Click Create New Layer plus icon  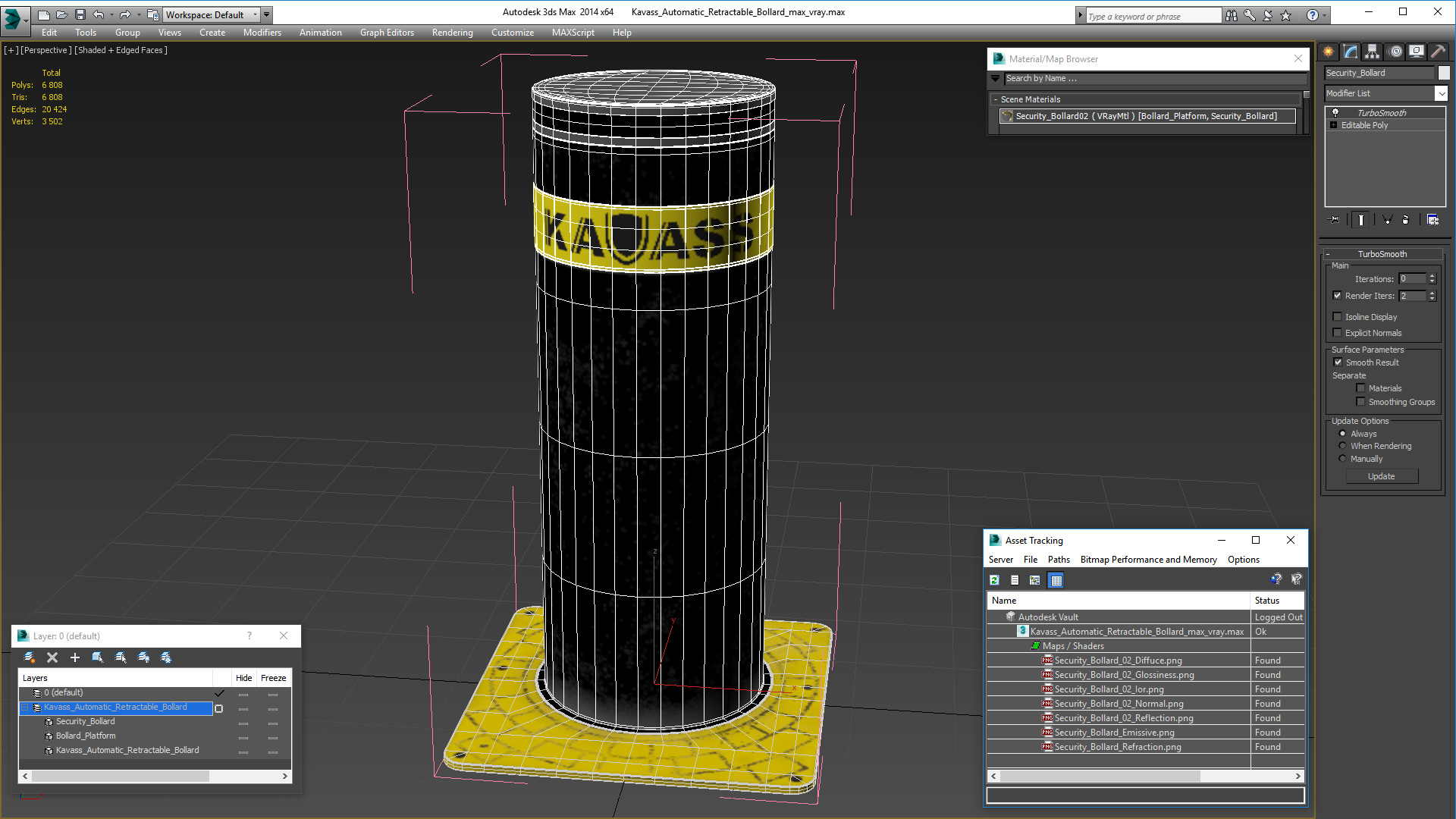click(x=75, y=657)
